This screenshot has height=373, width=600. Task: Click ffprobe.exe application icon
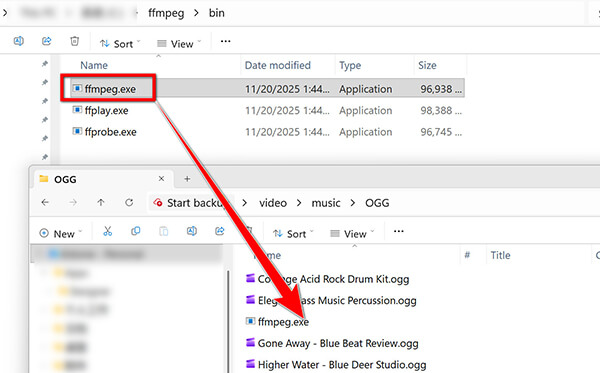pos(77,132)
